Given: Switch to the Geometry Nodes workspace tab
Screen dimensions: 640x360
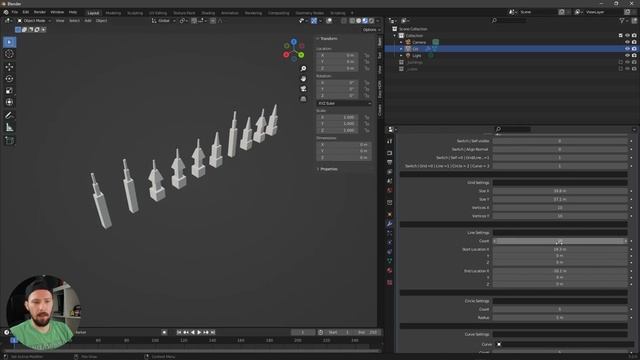Looking at the screenshot, I should [x=309, y=13].
